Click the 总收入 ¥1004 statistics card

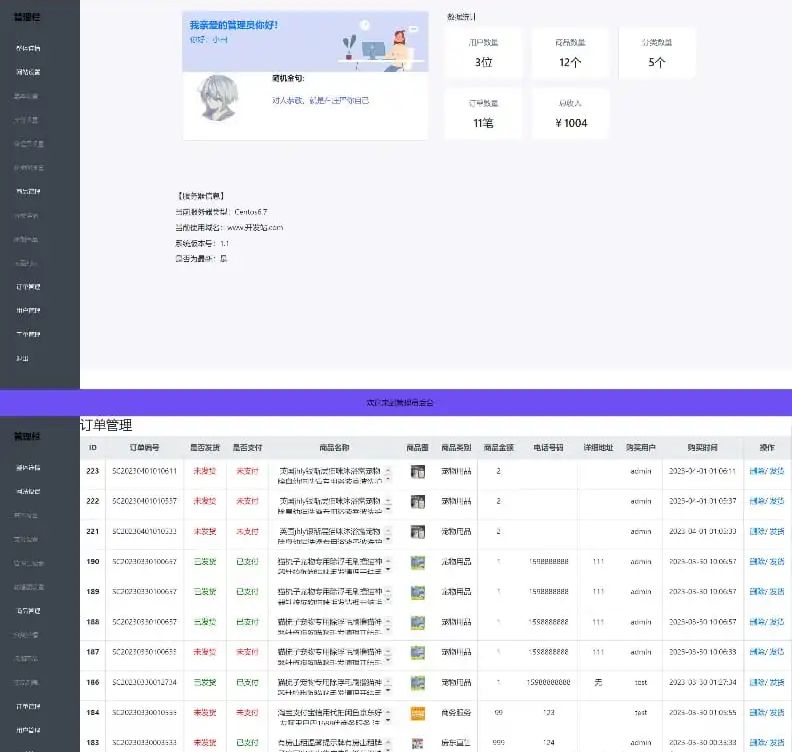tap(571, 114)
